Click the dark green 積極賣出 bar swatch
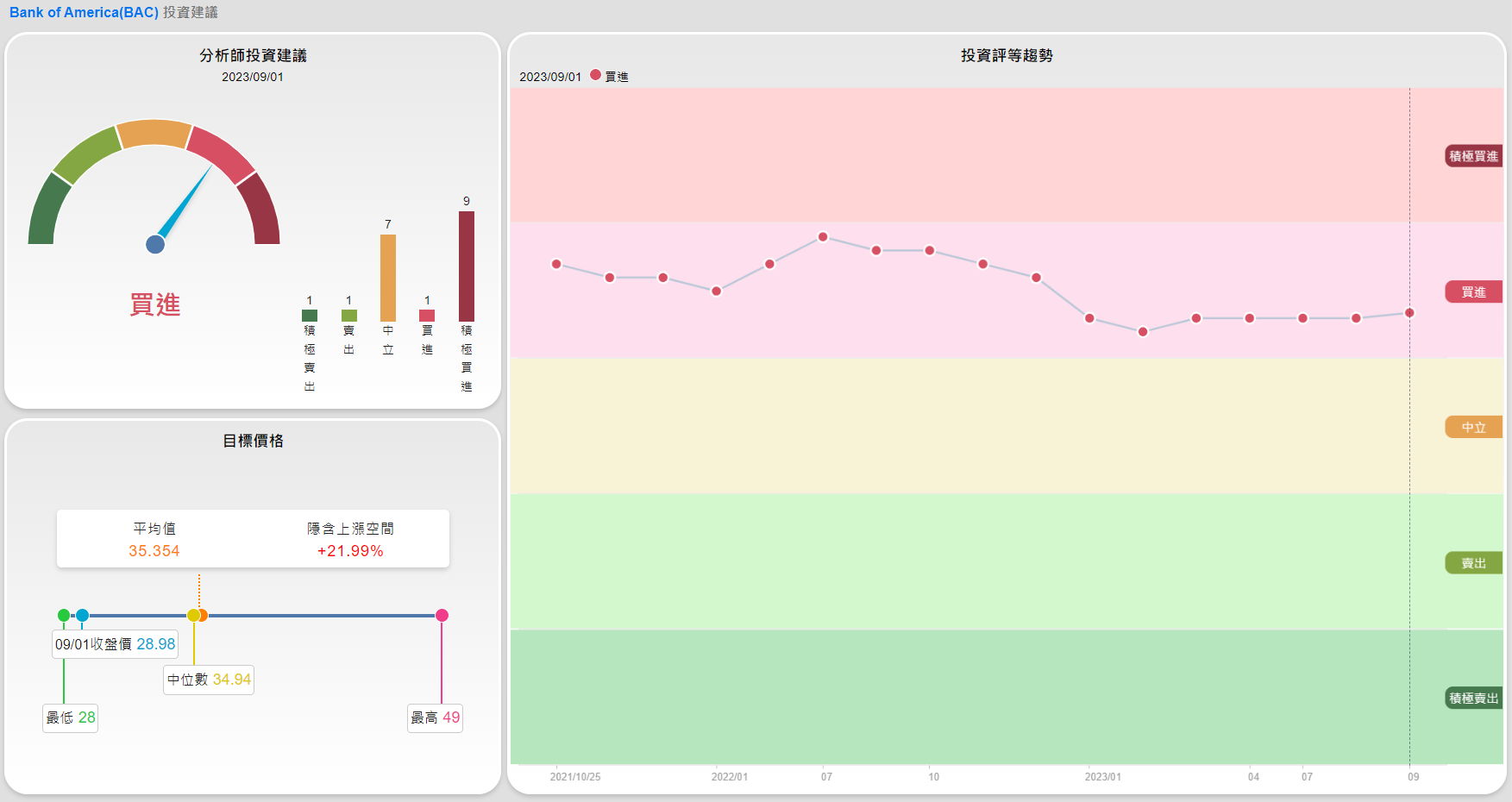 pyautogui.click(x=310, y=316)
